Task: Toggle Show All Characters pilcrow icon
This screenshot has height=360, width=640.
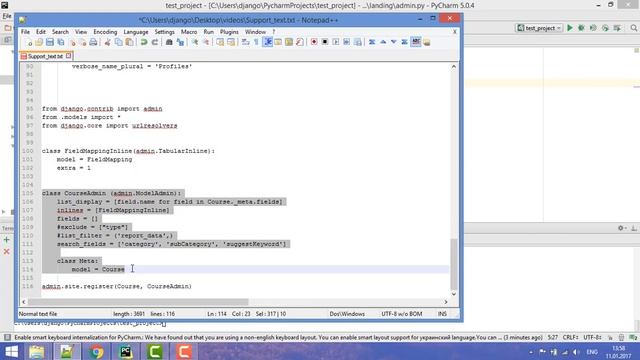Action: tap(256, 42)
